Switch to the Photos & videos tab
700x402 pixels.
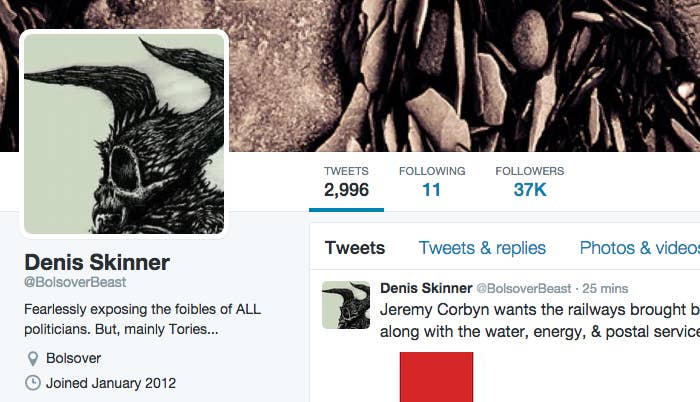click(639, 248)
